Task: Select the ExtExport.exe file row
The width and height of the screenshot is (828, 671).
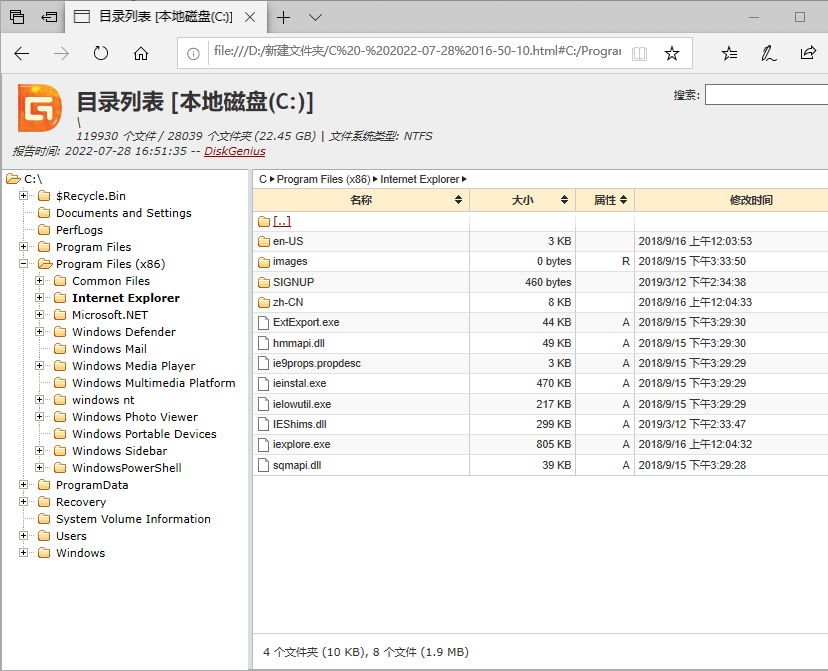Action: [540, 322]
